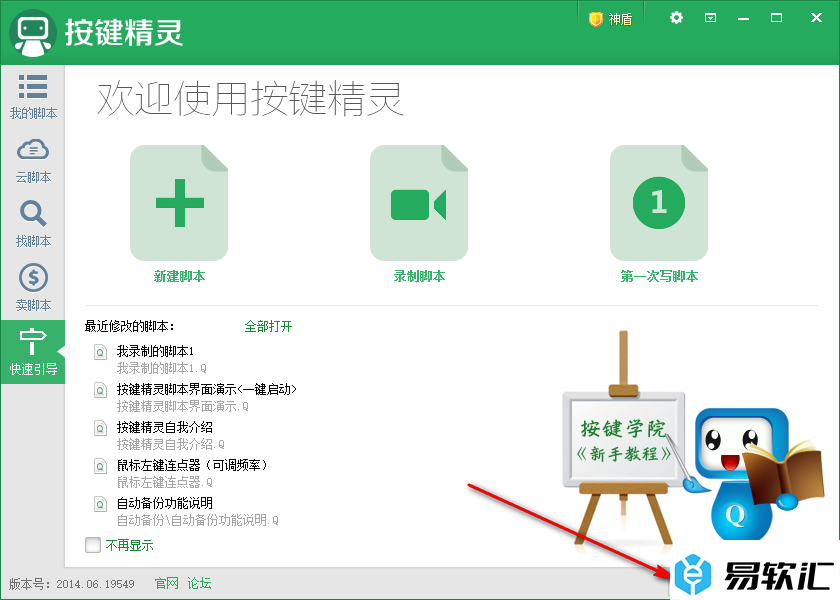Click the version number 2014.06.19549

coord(95,584)
